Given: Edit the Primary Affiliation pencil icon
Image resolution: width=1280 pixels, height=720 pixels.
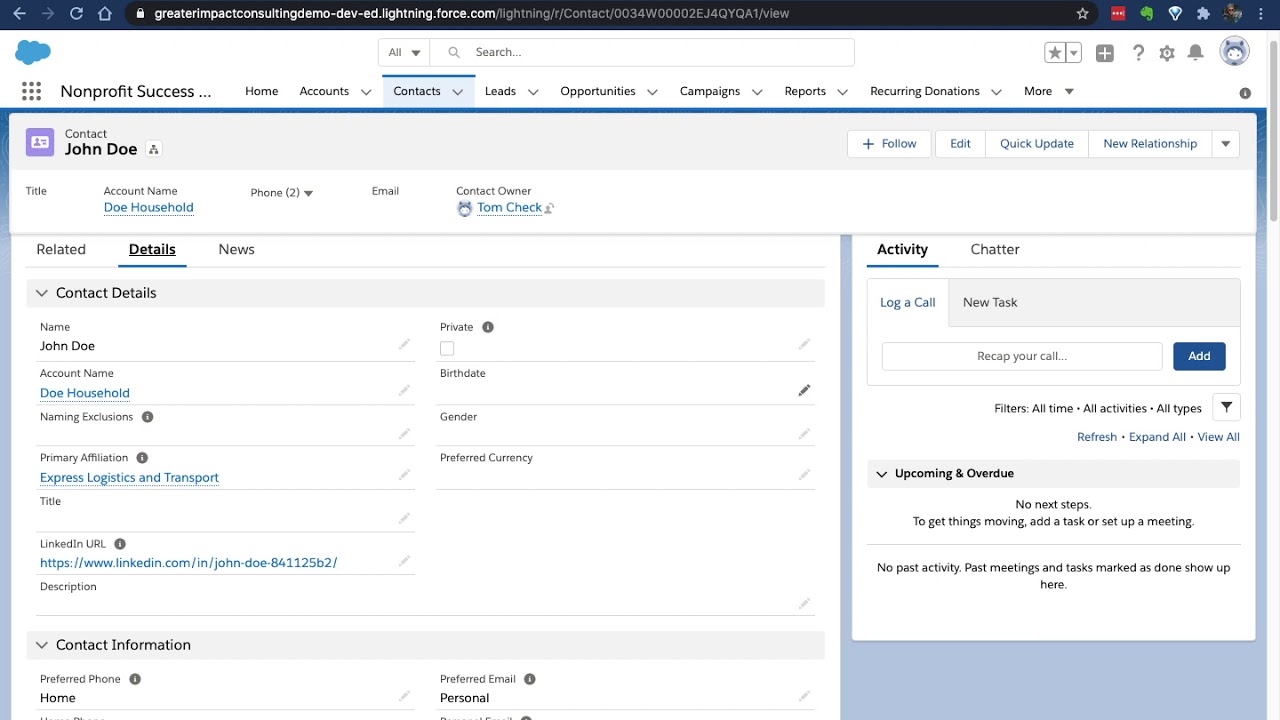Looking at the screenshot, I should 404,475.
